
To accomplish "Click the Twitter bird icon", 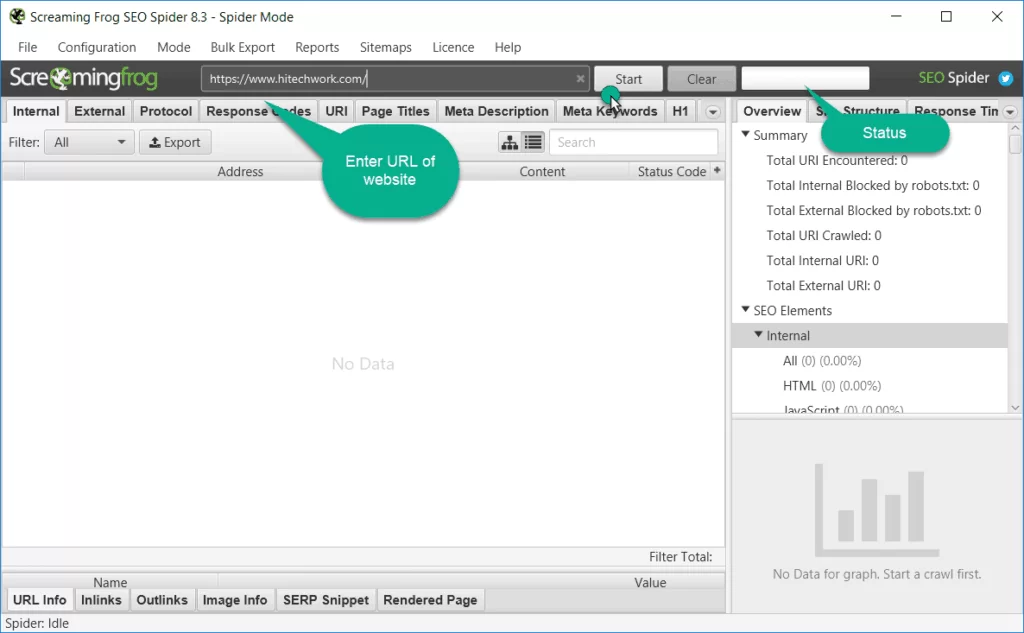I will pos(1006,78).
